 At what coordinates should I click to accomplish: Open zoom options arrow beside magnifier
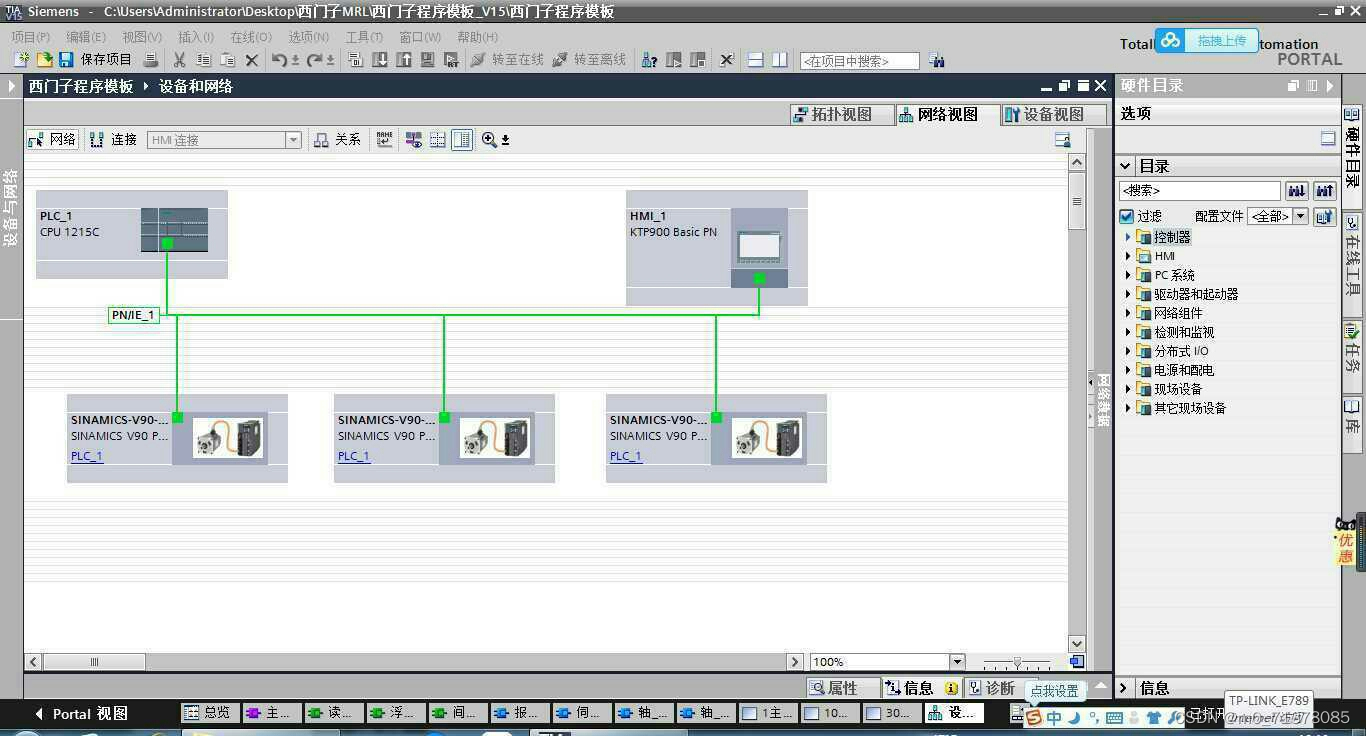pos(505,141)
